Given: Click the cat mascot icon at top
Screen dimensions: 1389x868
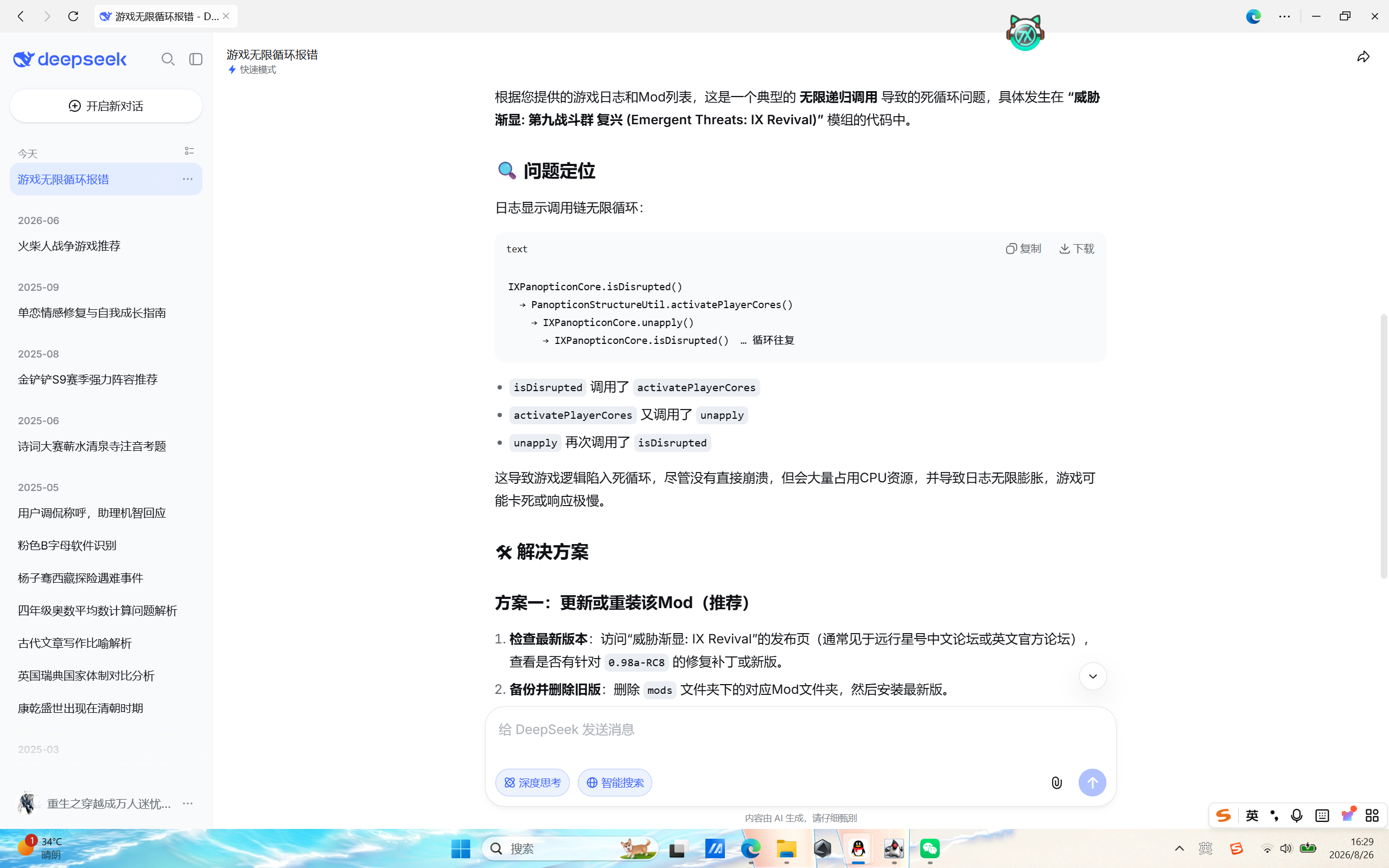Looking at the screenshot, I should coord(1025,33).
